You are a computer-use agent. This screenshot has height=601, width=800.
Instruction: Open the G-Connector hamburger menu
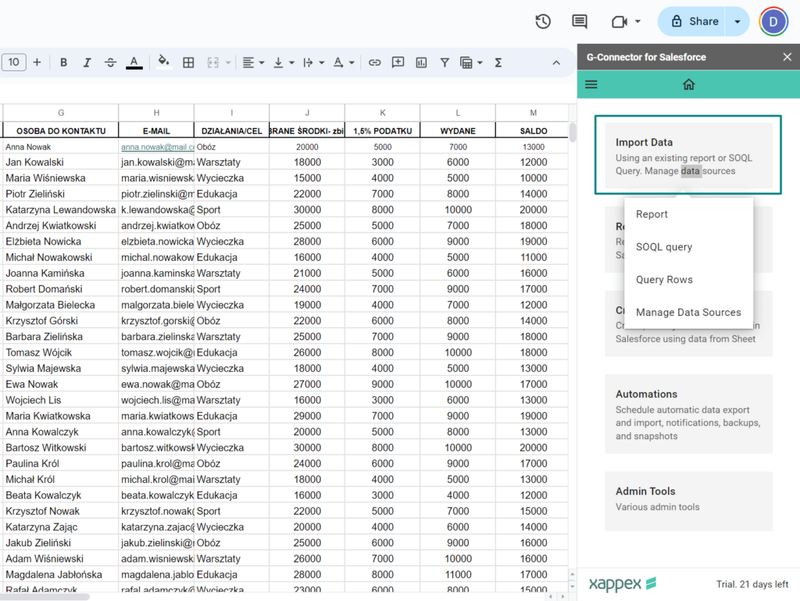[x=591, y=84]
